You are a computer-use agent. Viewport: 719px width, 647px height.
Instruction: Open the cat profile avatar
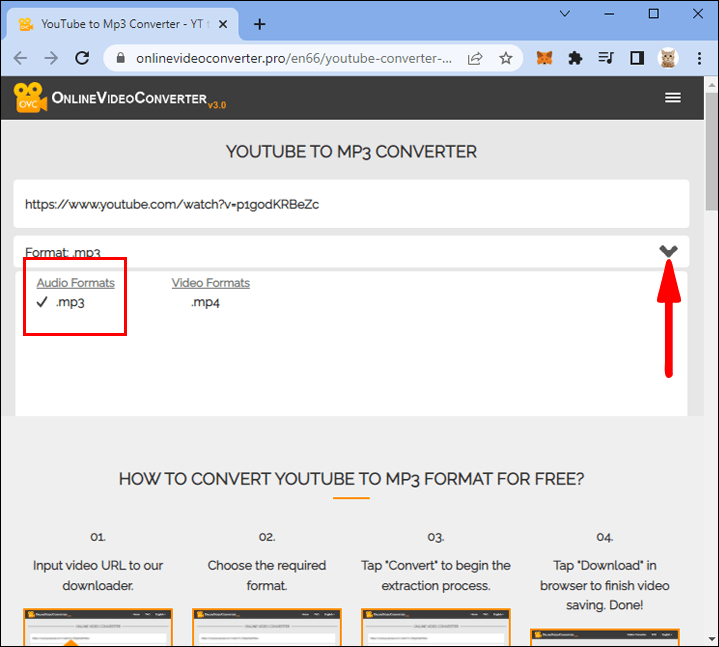click(668, 58)
